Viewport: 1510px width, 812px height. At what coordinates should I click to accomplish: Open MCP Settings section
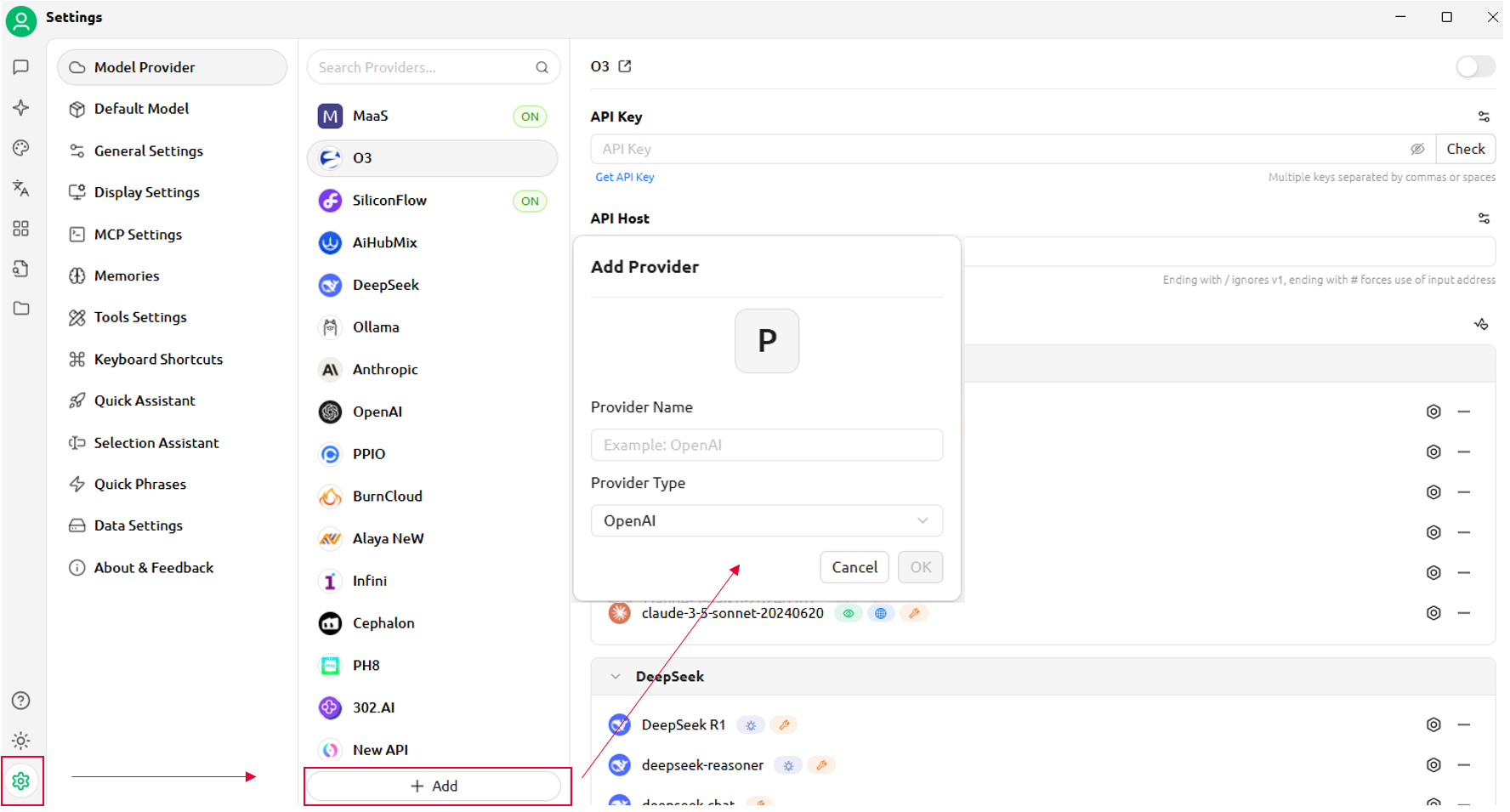[x=172, y=235]
